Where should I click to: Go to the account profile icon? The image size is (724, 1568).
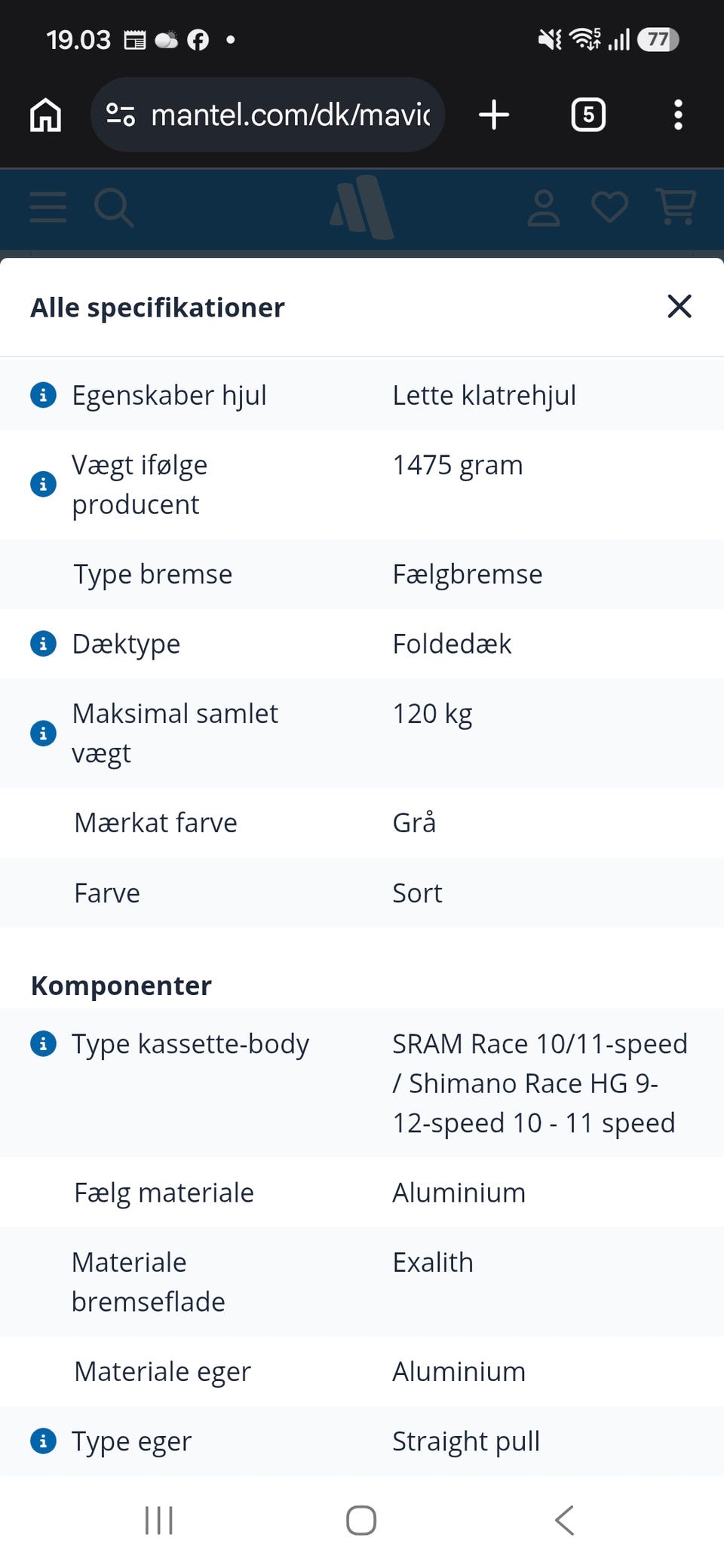(x=544, y=208)
